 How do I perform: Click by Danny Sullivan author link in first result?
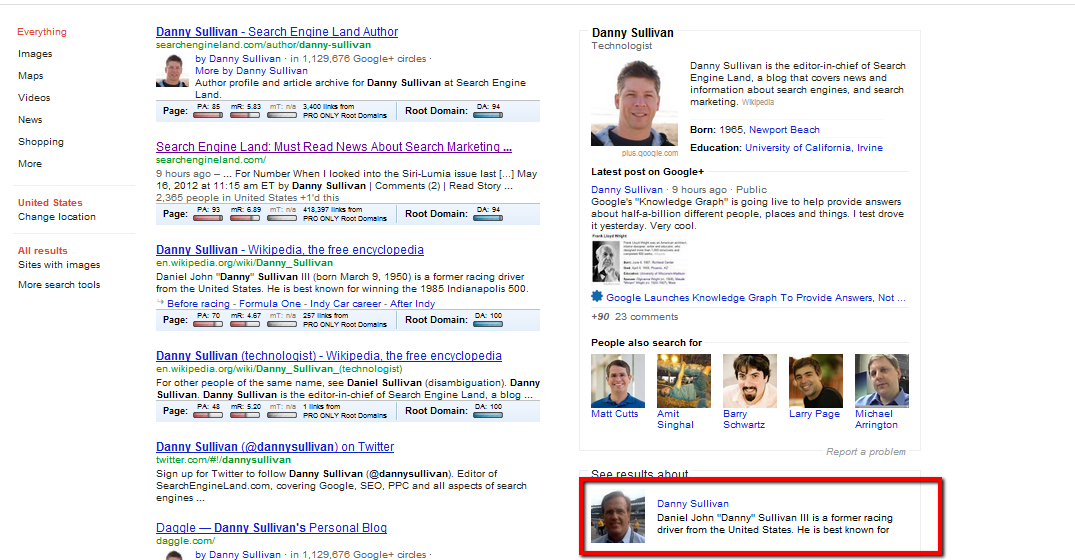[238, 59]
